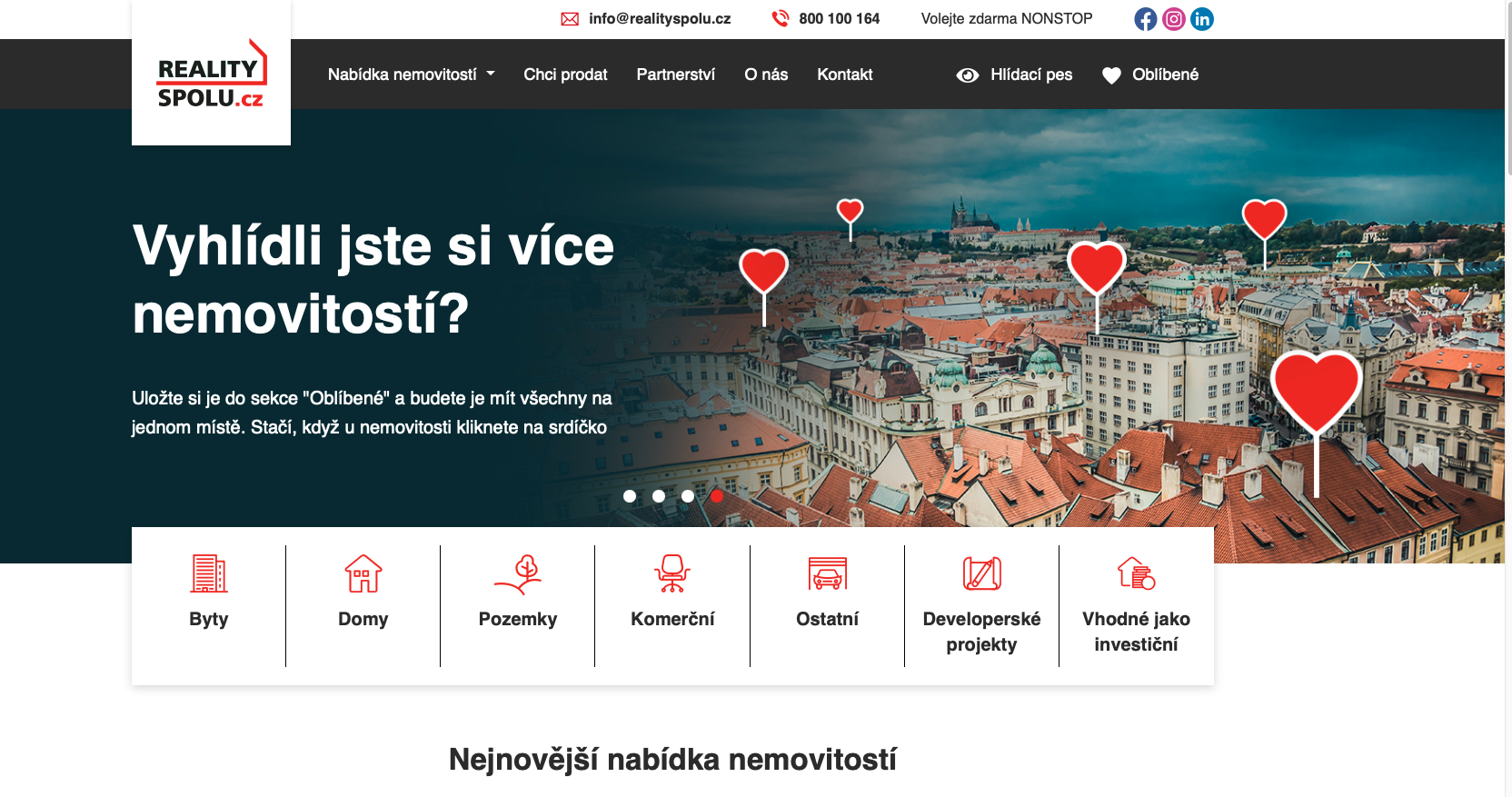The image size is (1512, 797).
Task: Click the Byty apartment building icon
Action: (208, 573)
